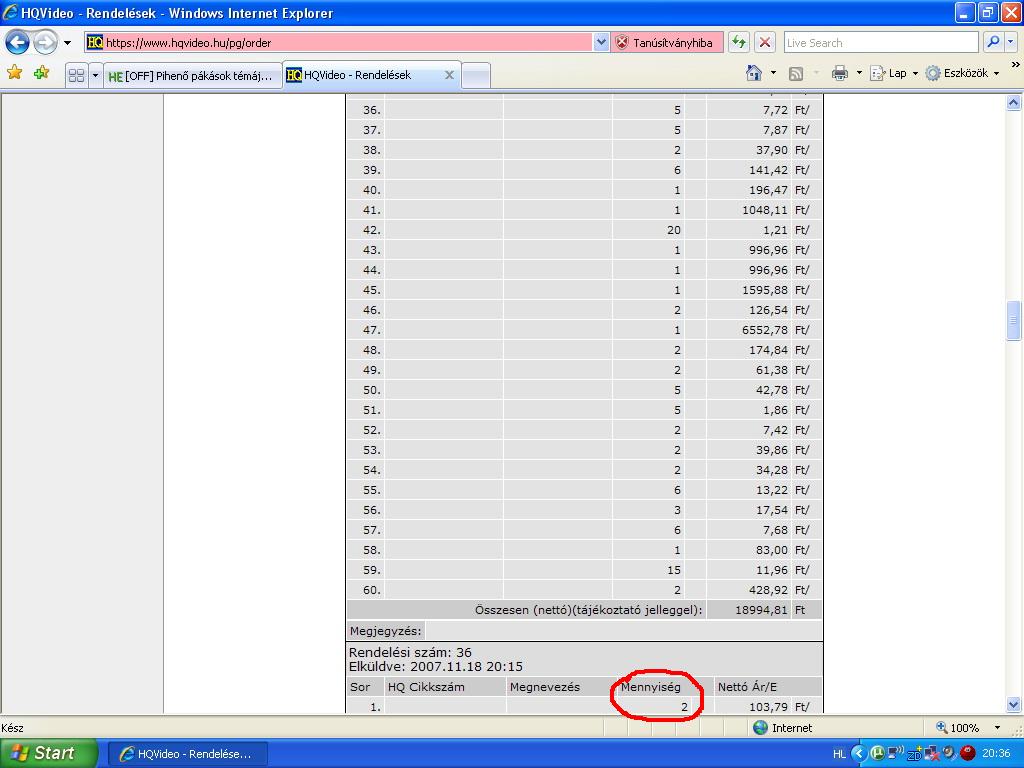Image resolution: width=1024 pixels, height=768 pixels.
Task: Click the red ball tray icon
Action: pos(968,754)
